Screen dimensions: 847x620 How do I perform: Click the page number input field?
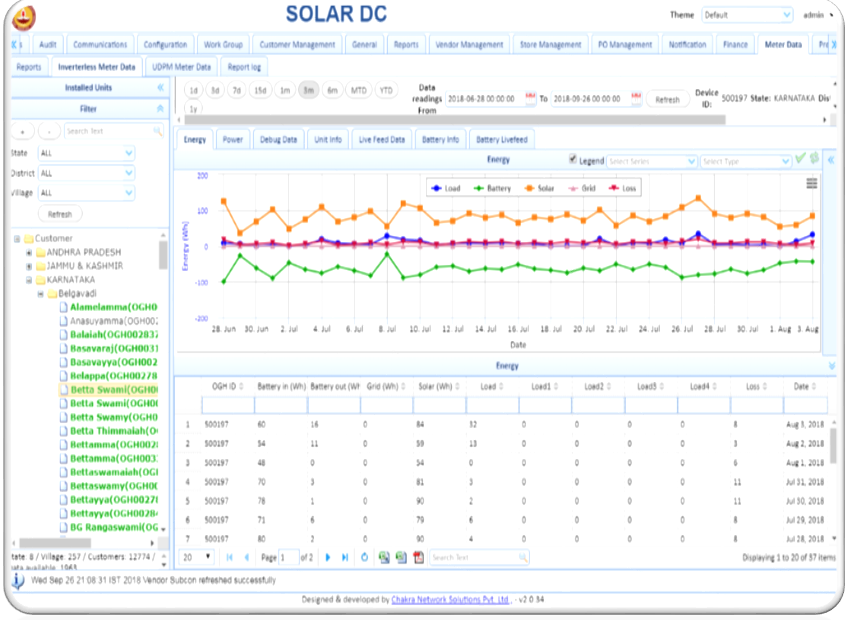coord(288,557)
